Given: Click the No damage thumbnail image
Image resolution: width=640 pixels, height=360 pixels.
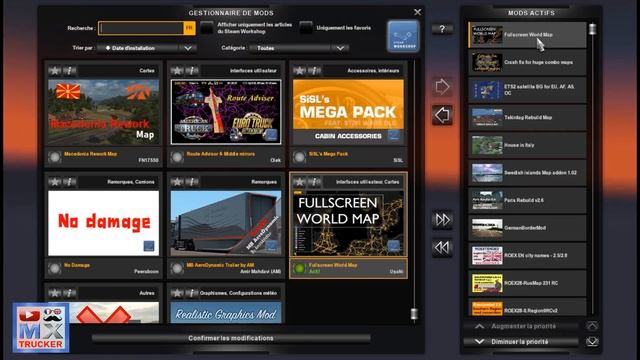Looking at the screenshot, I should click(x=104, y=223).
